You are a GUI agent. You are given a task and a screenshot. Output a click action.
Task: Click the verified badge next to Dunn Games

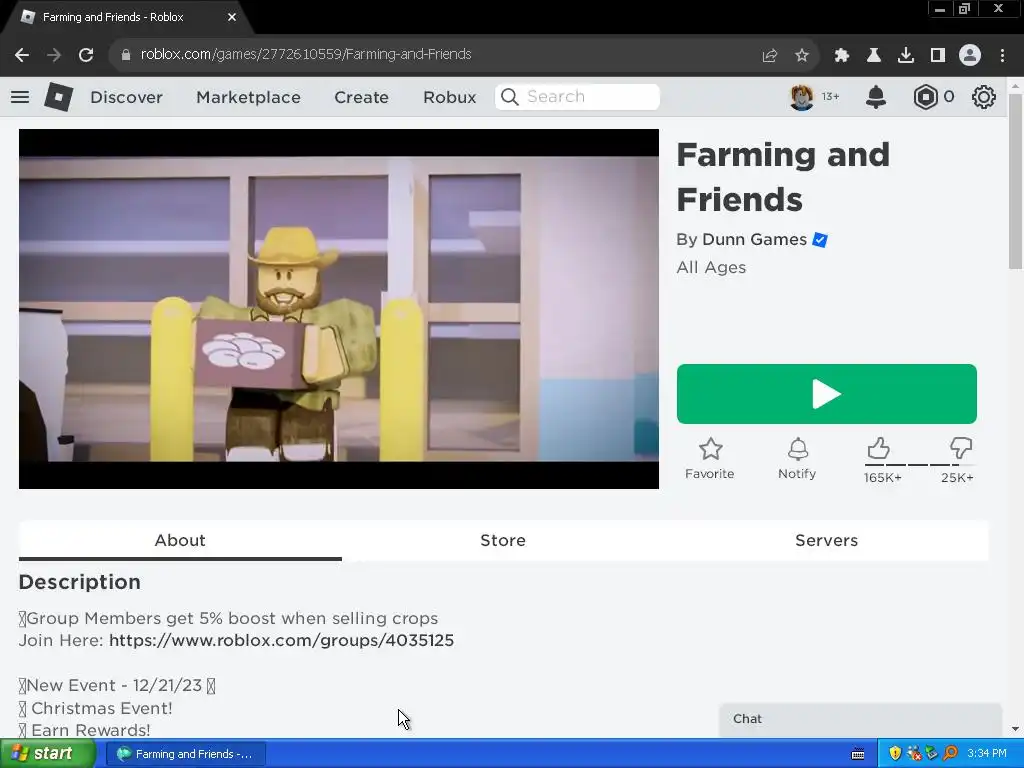pyautogui.click(x=820, y=240)
